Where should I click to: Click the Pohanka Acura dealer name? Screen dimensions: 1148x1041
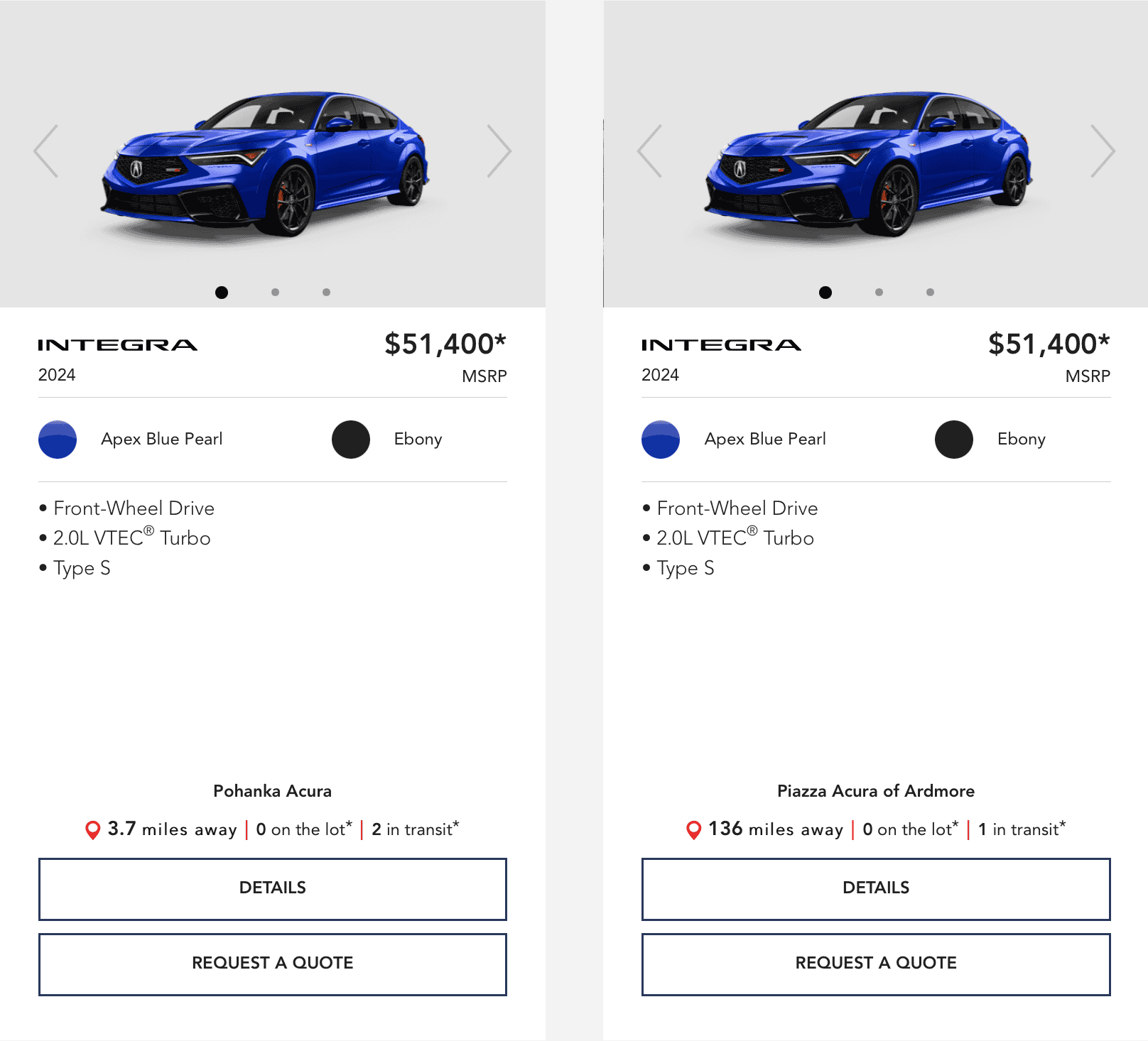(273, 791)
